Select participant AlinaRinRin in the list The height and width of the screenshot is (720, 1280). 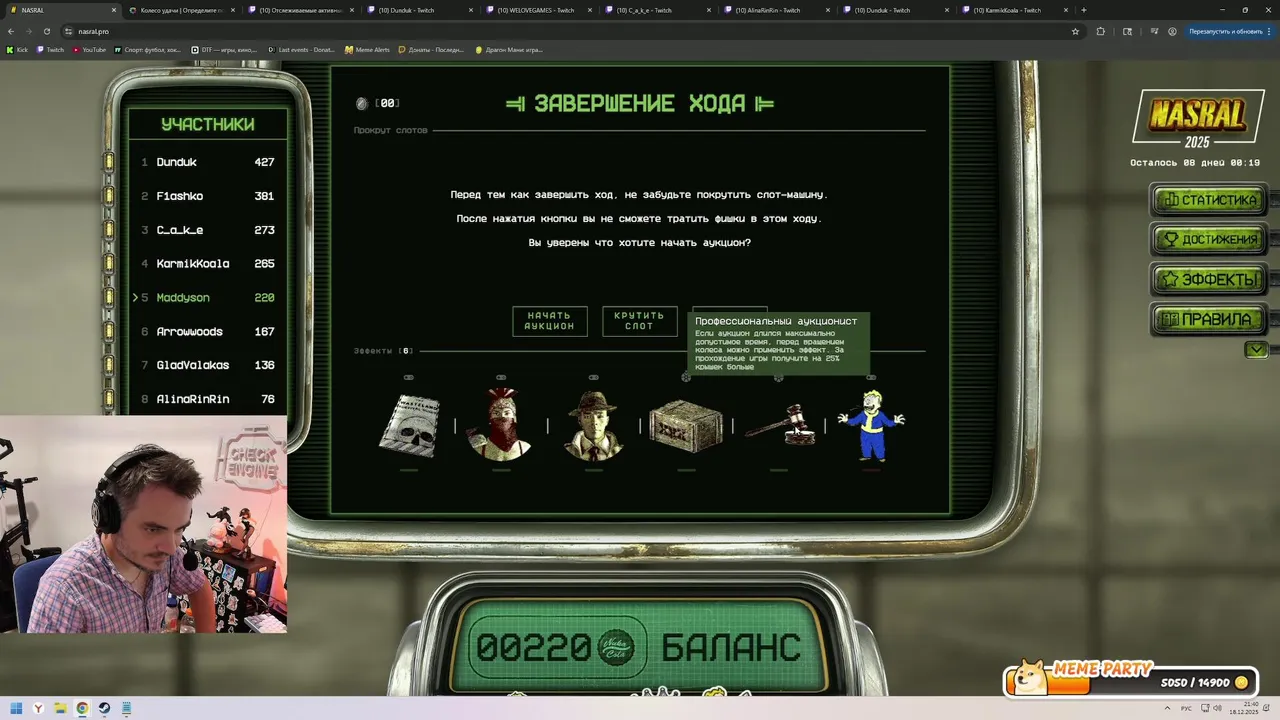(x=207, y=399)
